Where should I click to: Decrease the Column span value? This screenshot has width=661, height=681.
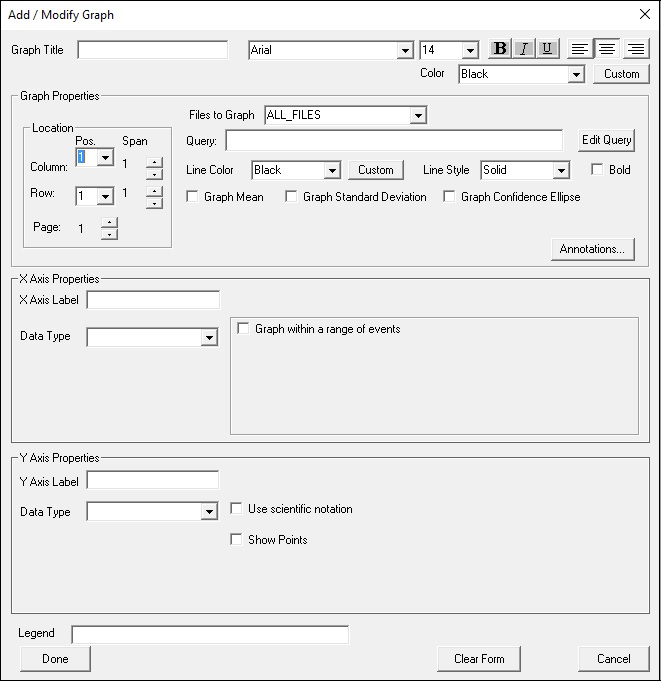[154, 174]
